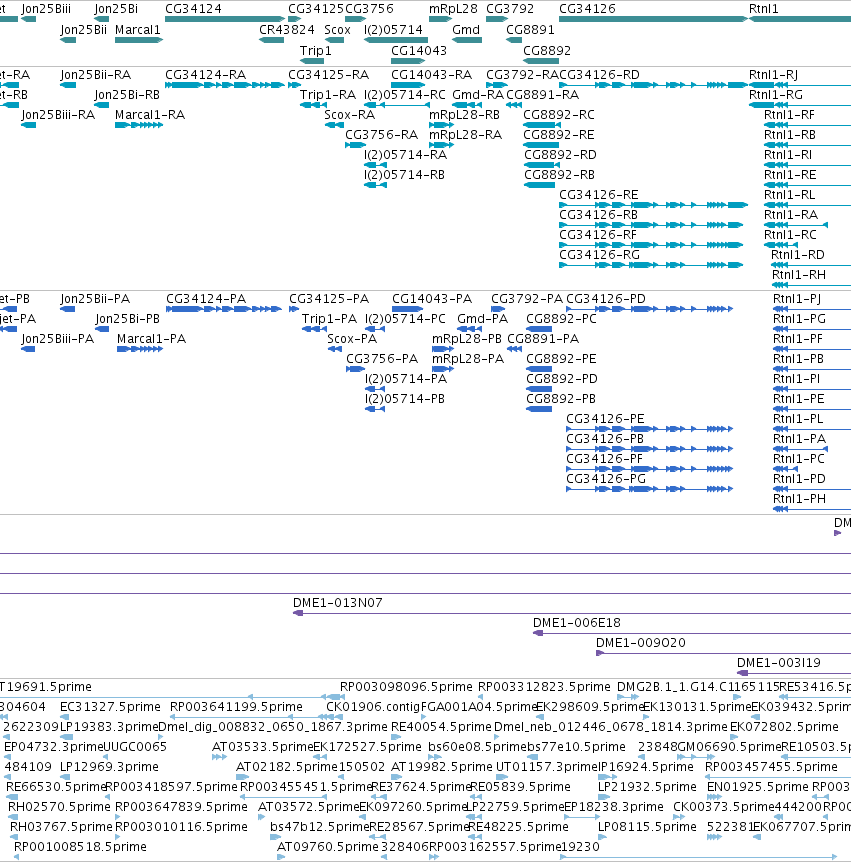Select EST LP12969.3prime
The width and height of the screenshot is (851, 862).
[x=109, y=767]
